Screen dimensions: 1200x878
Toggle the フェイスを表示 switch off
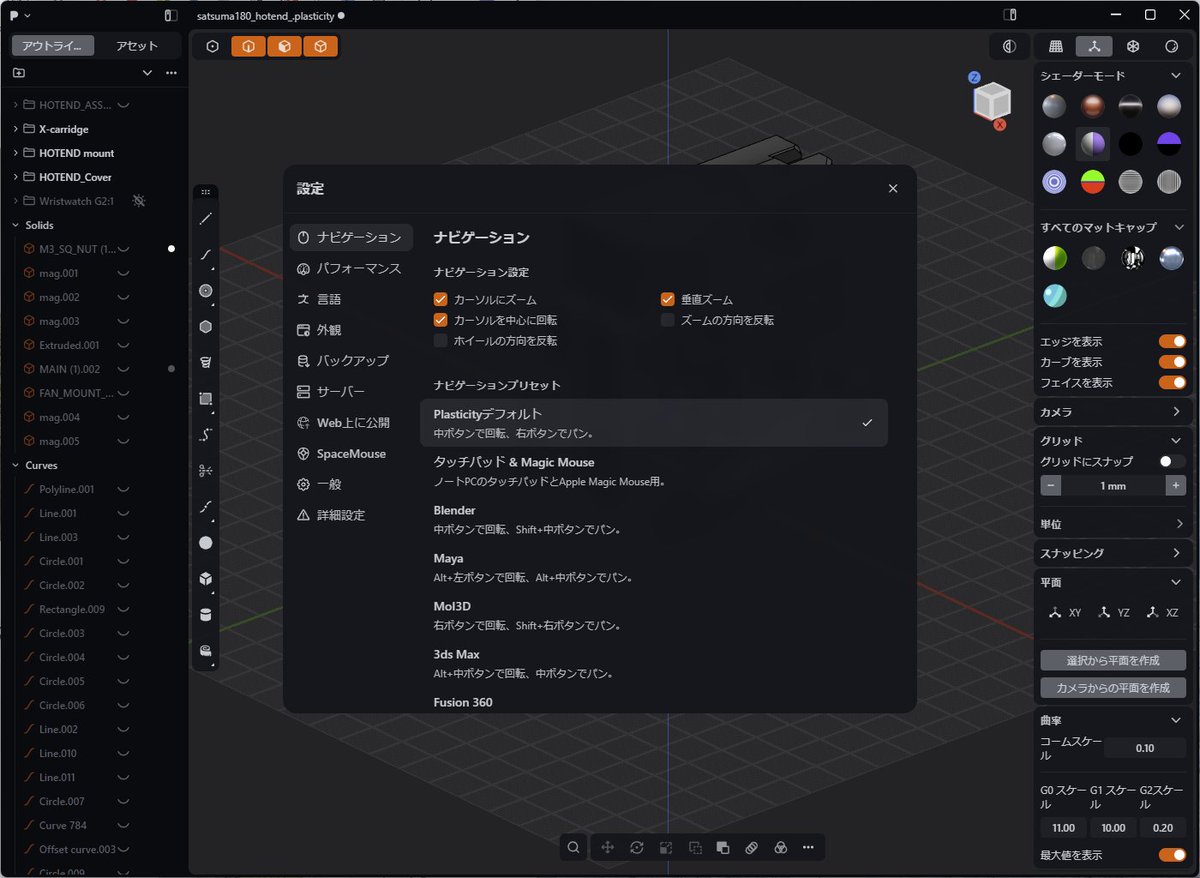coord(1172,382)
